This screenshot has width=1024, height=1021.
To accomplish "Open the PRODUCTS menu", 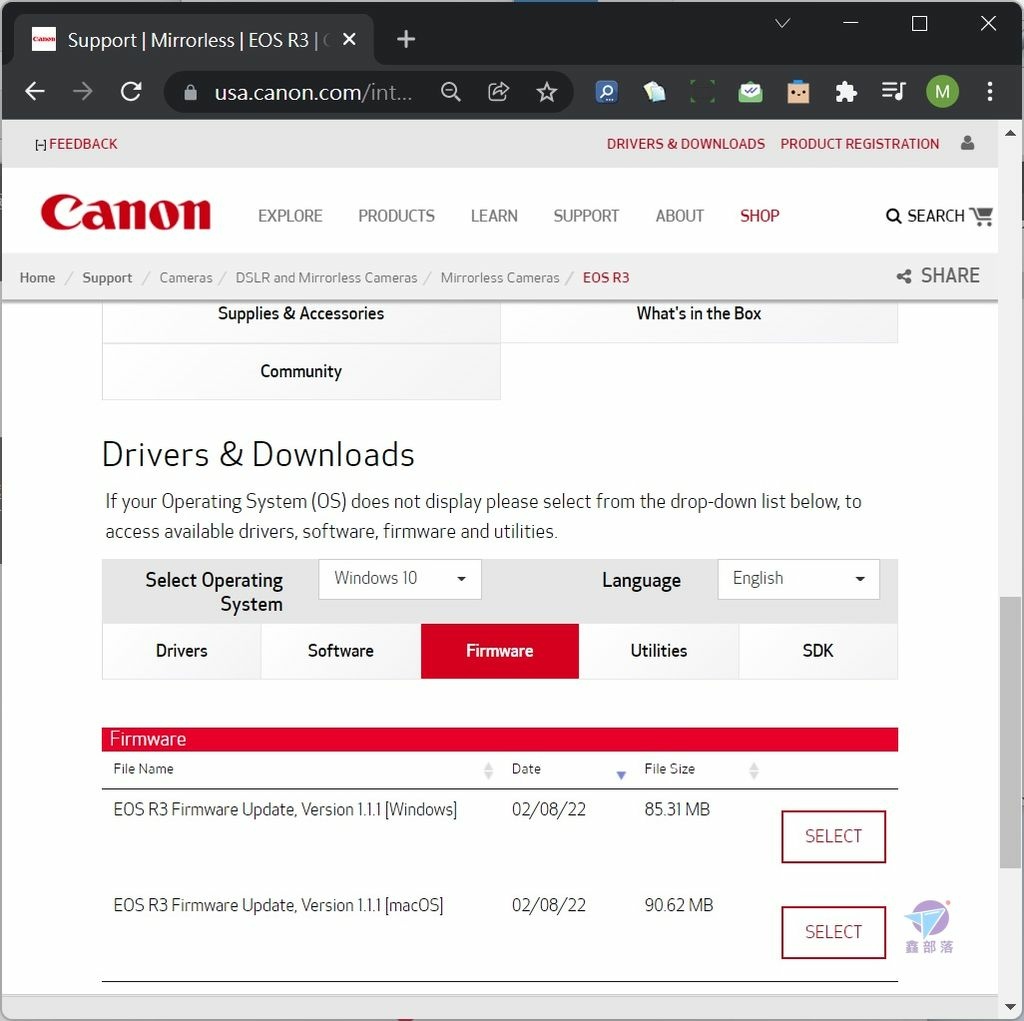I will tap(396, 216).
